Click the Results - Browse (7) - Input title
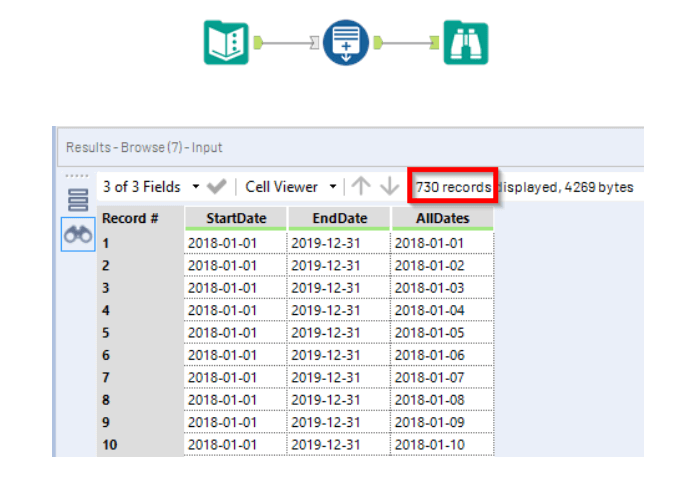The image size is (687, 478). pyautogui.click(x=144, y=147)
